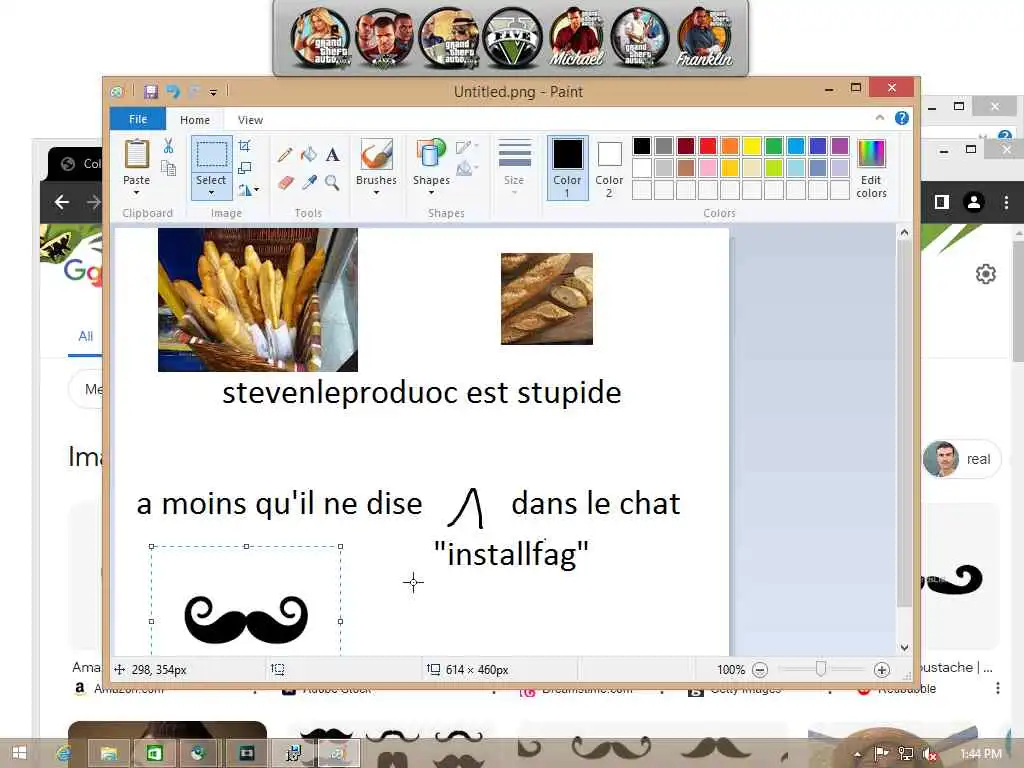
Task: Click the Crop icon in Image group
Action: click(x=245, y=146)
